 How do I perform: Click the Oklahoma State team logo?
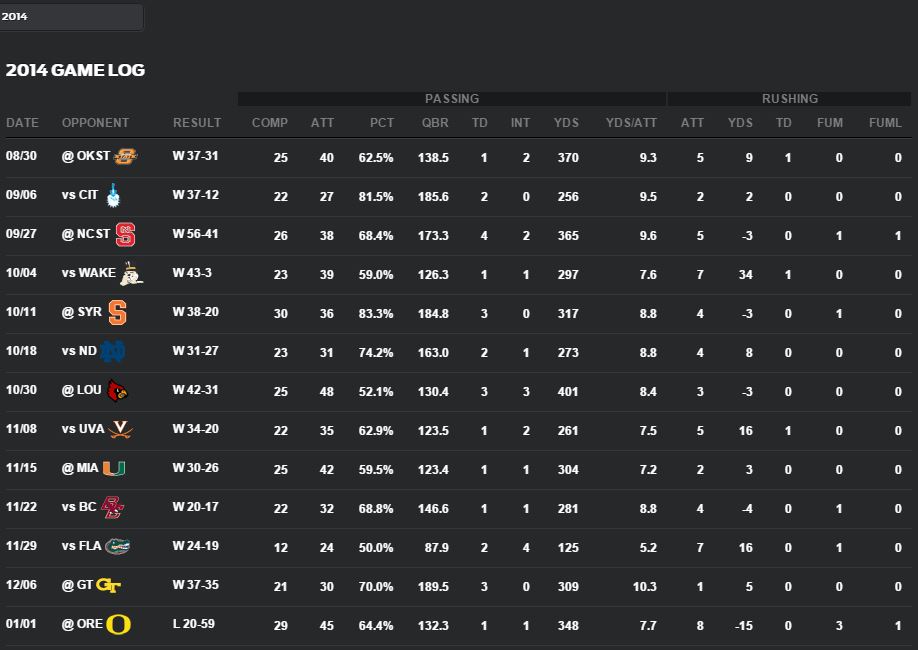(x=126, y=157)
